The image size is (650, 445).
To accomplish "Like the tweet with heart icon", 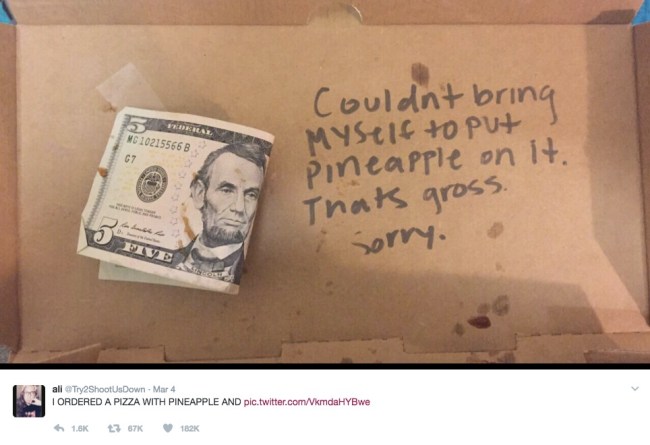I will click(167, 428).
